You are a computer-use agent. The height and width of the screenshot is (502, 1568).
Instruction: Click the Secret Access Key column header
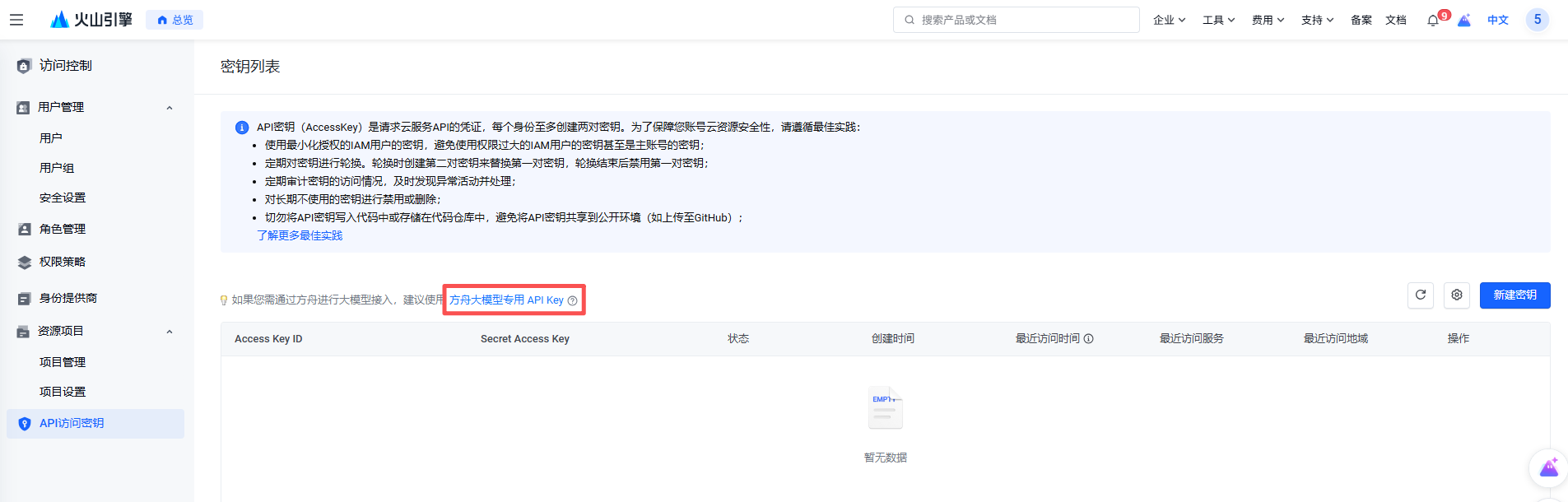point(525,339)
